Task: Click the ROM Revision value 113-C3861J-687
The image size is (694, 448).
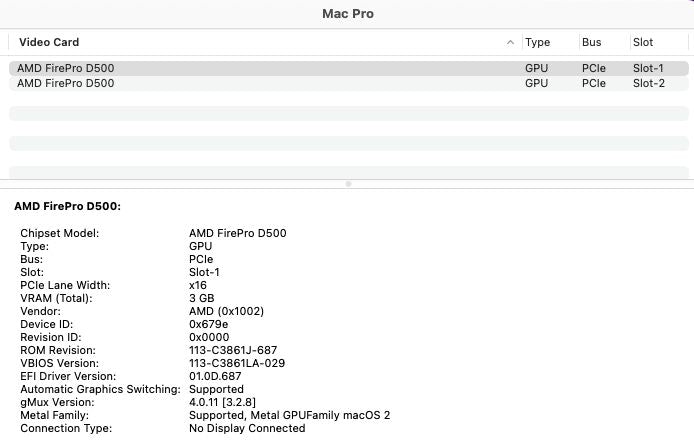Action: pyautogui.click(x=233, y=350)
